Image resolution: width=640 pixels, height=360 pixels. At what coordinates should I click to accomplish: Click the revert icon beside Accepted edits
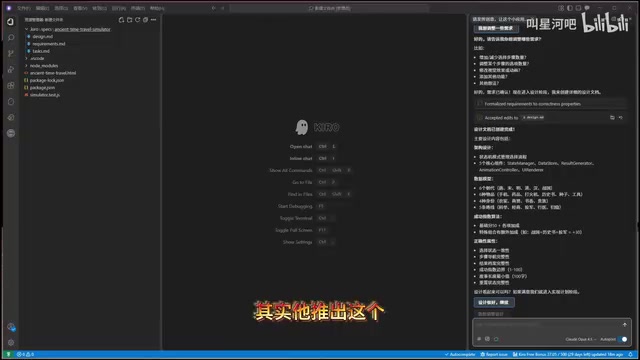click(620, 118)
